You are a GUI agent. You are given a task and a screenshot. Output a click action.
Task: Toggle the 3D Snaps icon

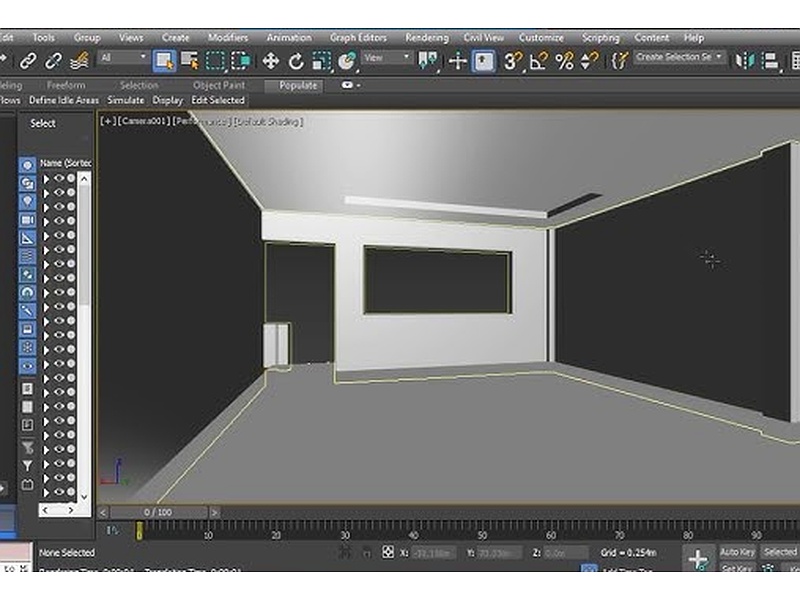513,61
